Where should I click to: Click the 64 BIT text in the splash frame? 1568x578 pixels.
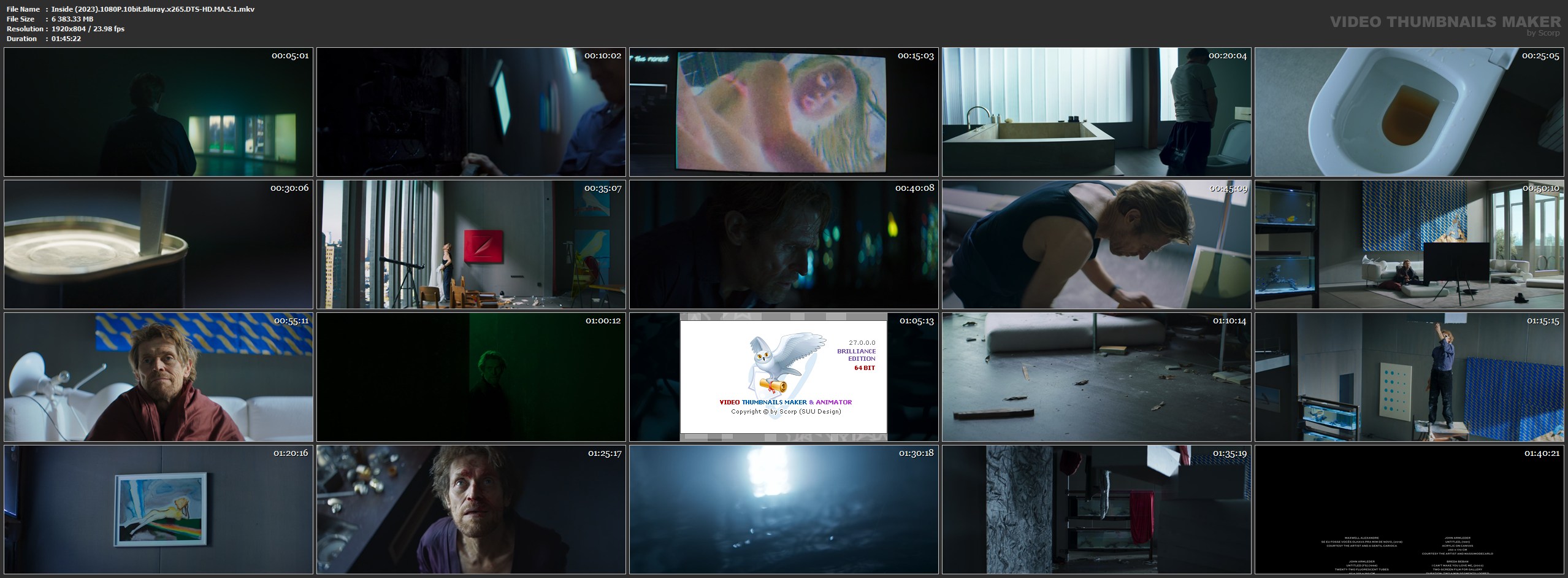(864, 368)
